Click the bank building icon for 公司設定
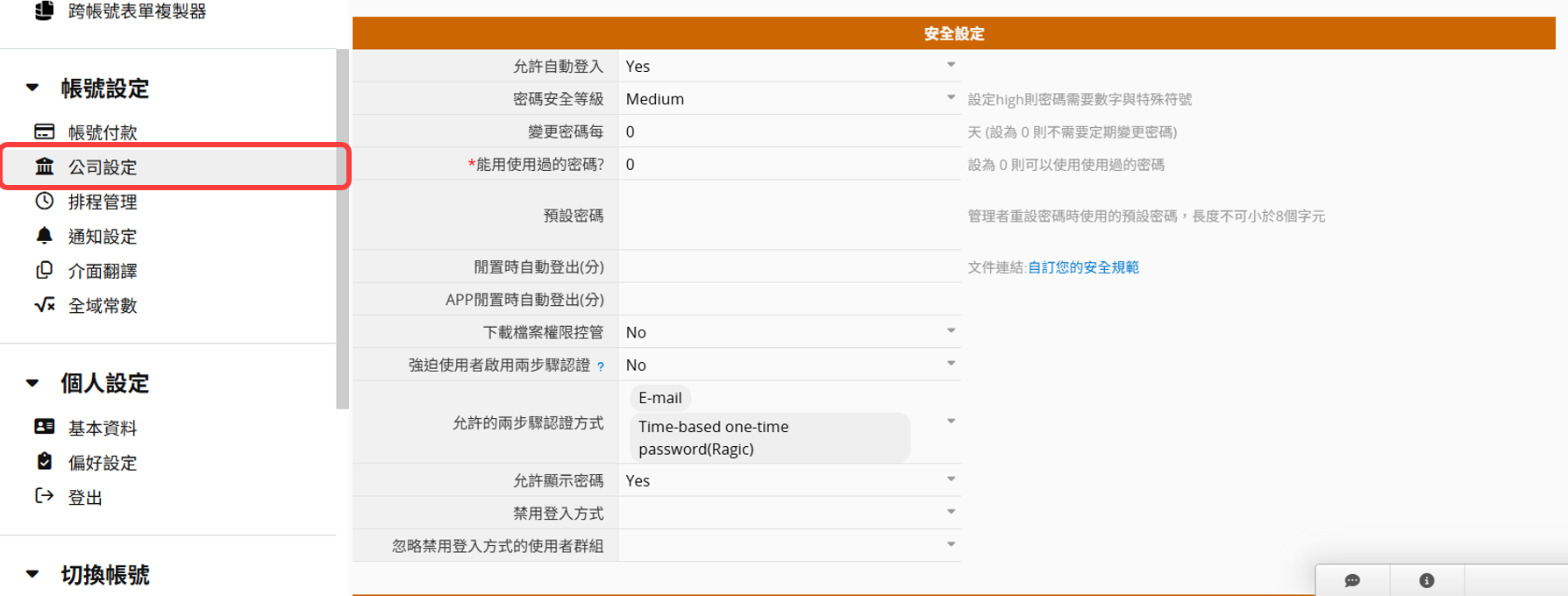The width and height of the screenshot is (1568, 596). click(x=44, y=167)
